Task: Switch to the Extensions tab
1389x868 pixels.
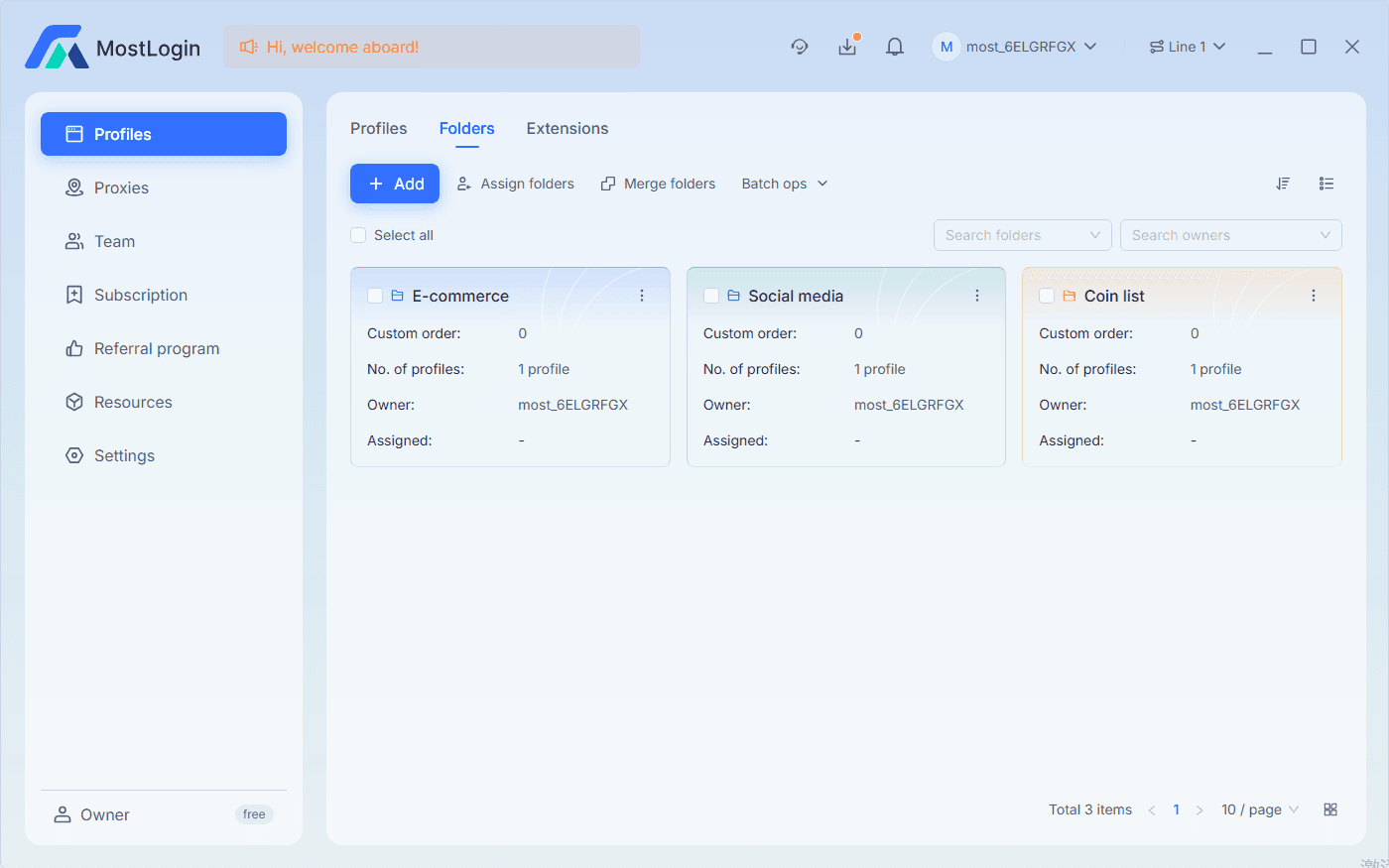Action: [568, 128]
